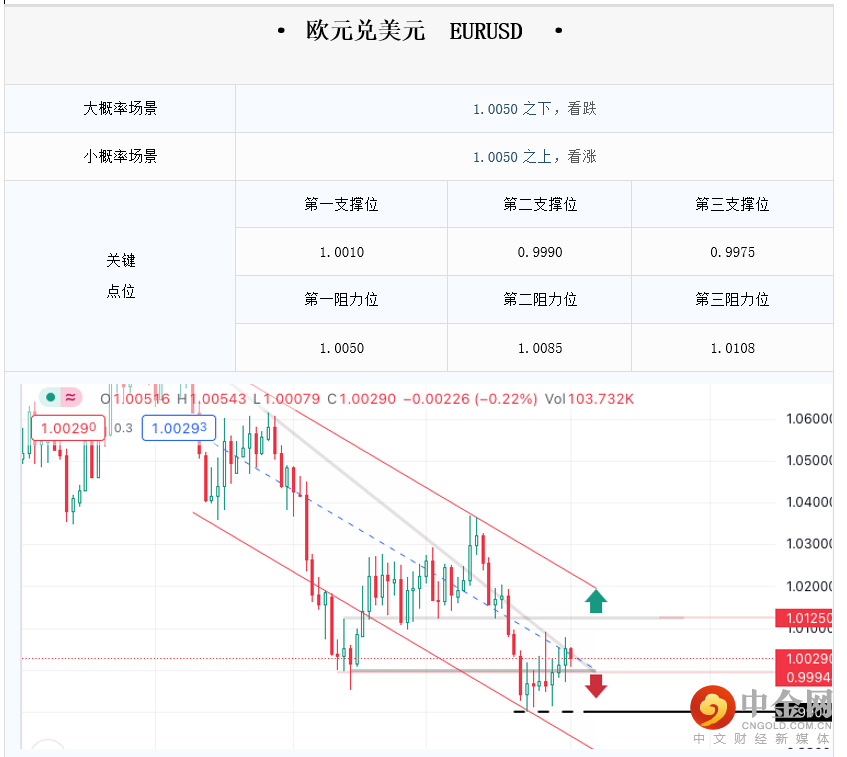Click the 第二支撑位 header cell
Viewport: 847px width, 757px height.
(539, 205)
